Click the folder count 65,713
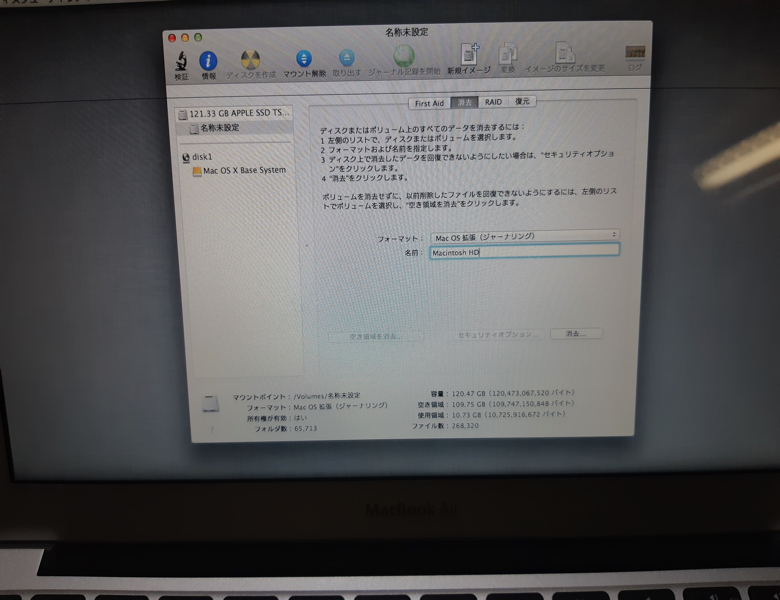780x600 pixels. (x=305, y=428)
